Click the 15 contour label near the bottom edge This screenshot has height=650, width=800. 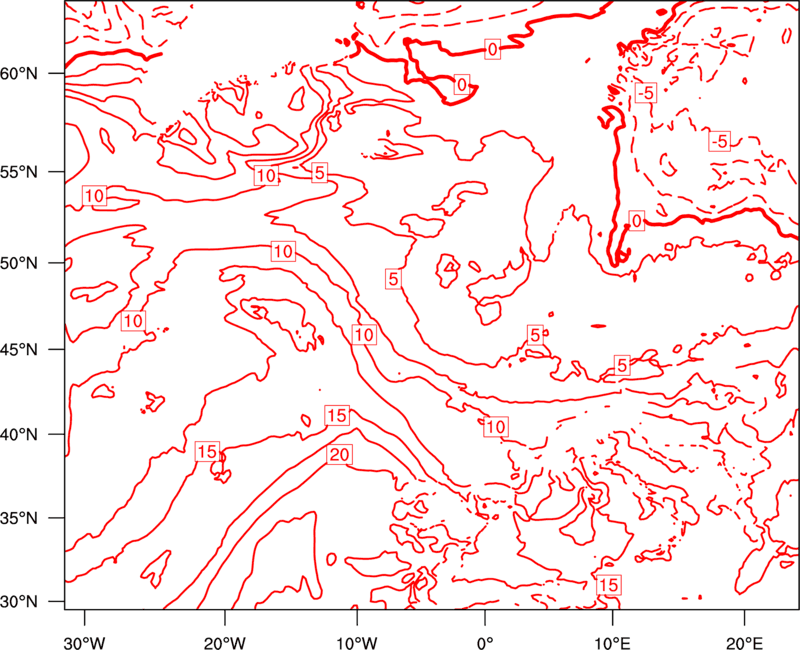coord(608,585)
